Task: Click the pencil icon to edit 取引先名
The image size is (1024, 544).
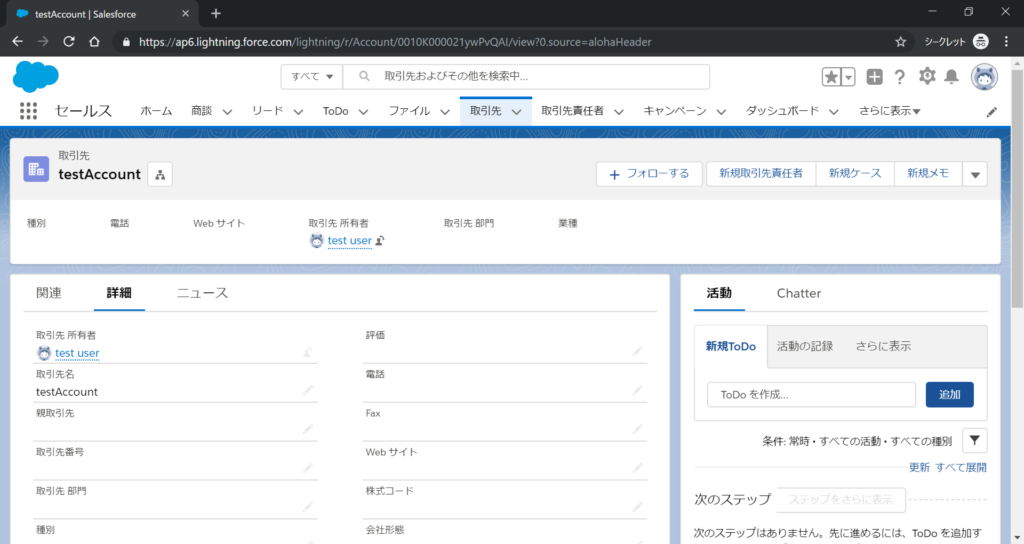Action: click(309, 391)
